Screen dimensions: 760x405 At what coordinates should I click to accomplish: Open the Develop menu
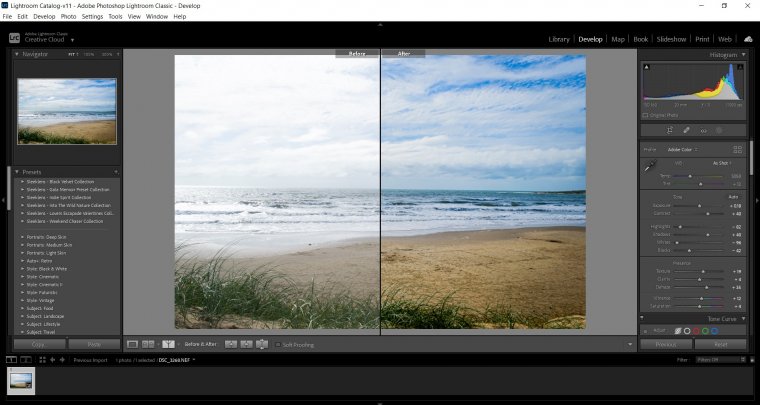[x=44, y=16]
